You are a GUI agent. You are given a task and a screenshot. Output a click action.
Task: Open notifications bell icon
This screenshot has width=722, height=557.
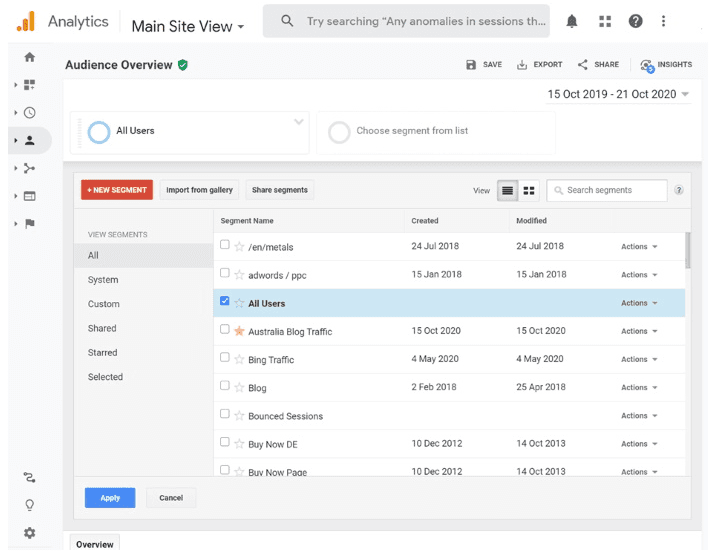572,21
